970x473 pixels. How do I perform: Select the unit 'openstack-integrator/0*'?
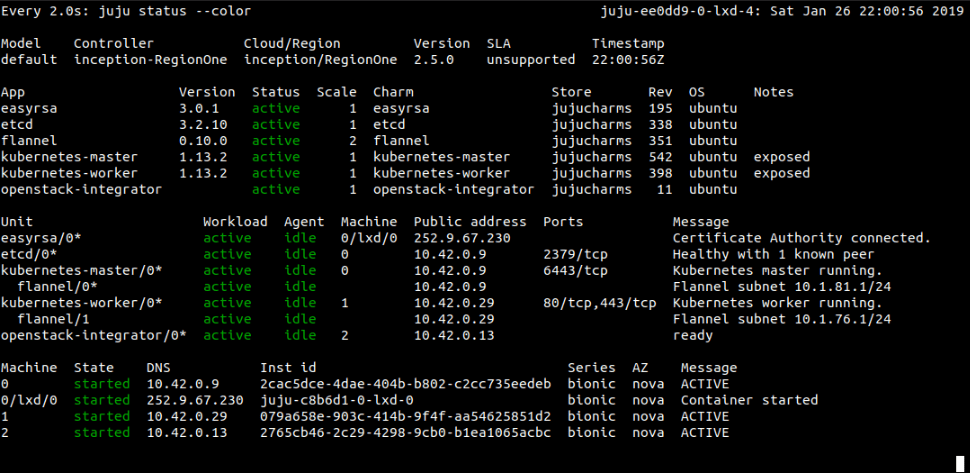click(x=94, y=335)
